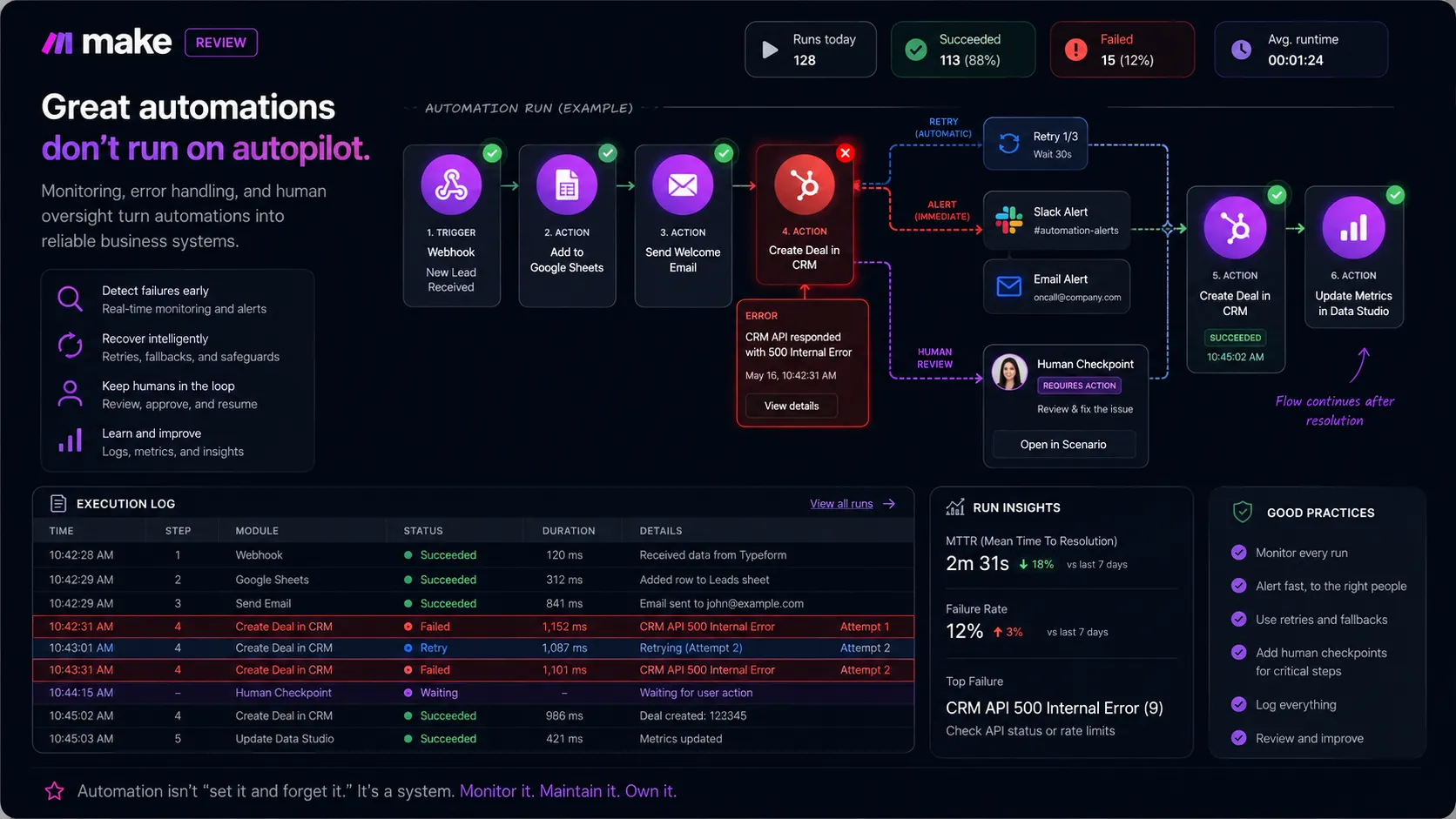Viewport: 1456px width, 819px height.
Task: Click the Avg. runtime clock icon
Action: coord(1241,50)
